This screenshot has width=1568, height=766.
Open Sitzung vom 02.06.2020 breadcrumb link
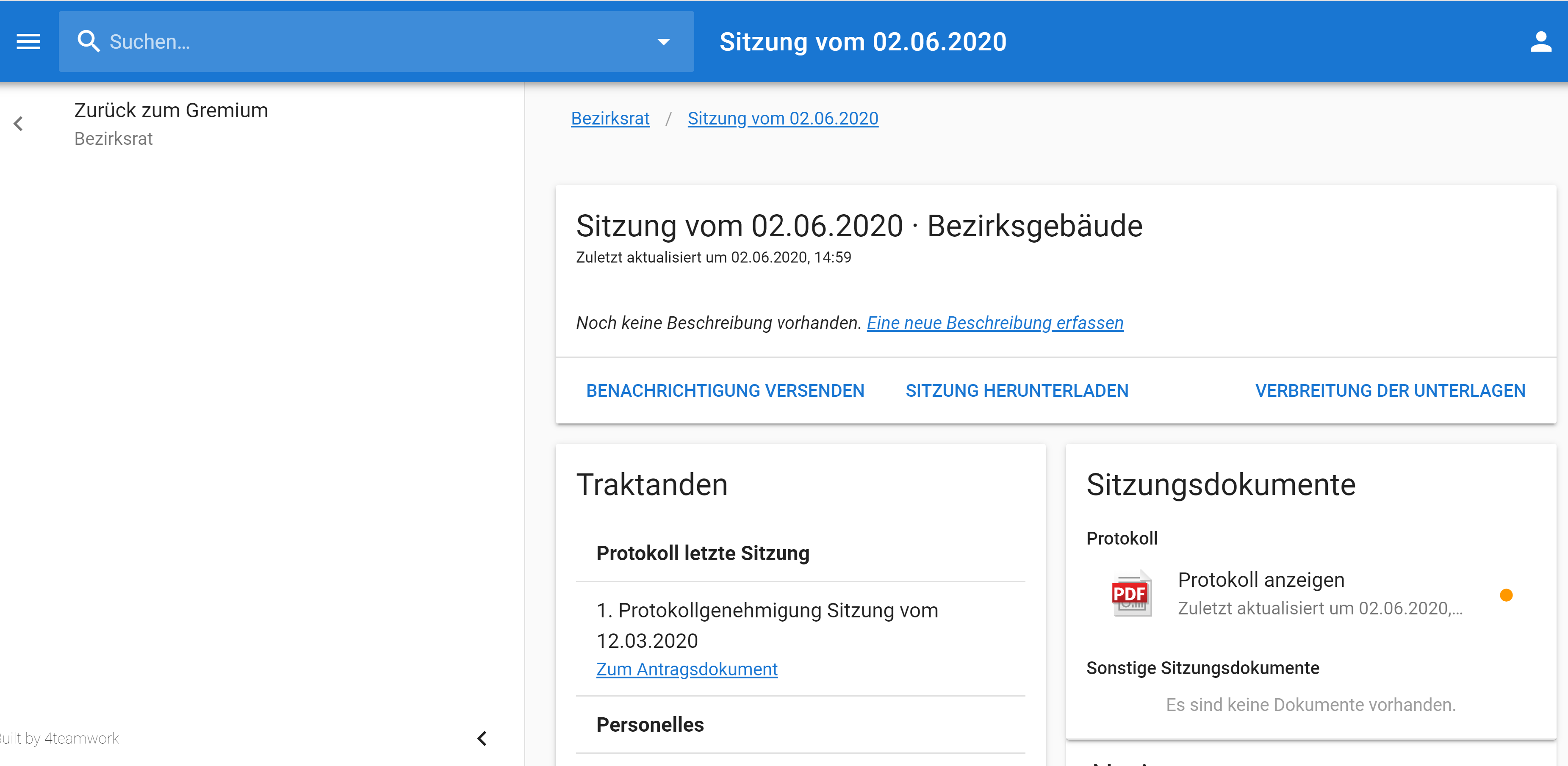pyautogui.click(x=783, y=118)
